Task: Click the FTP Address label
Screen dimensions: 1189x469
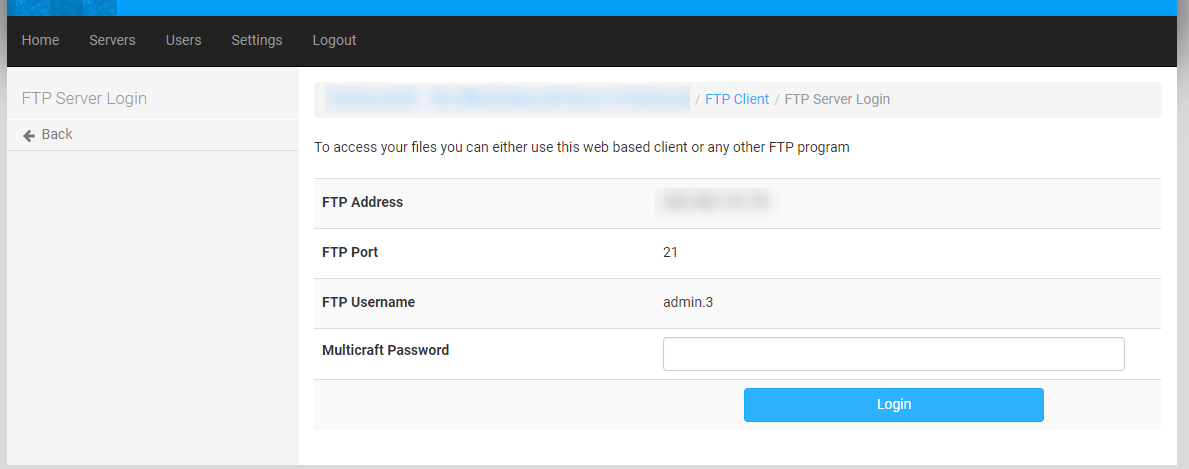Action: click(362, 202)
